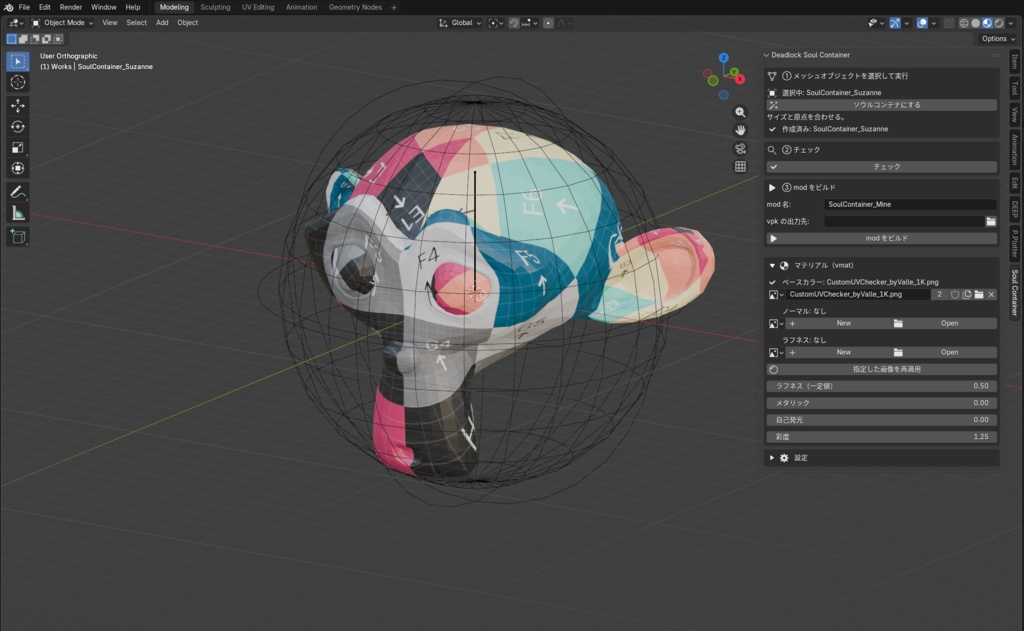The width and height of the screenshot is (1024, 631).
Task: Adjust 彩度 slider
Action: [x=882, y=437]
